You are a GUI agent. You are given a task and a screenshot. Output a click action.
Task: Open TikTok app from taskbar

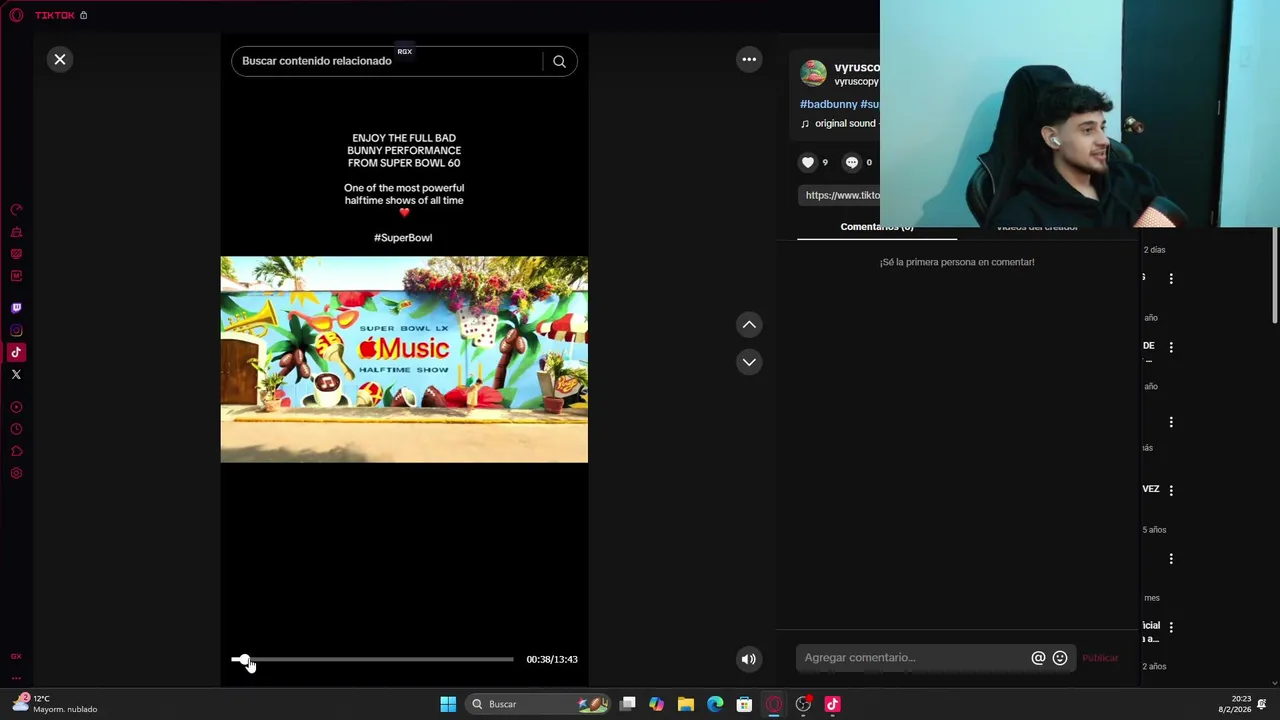[x=832, y=704]
